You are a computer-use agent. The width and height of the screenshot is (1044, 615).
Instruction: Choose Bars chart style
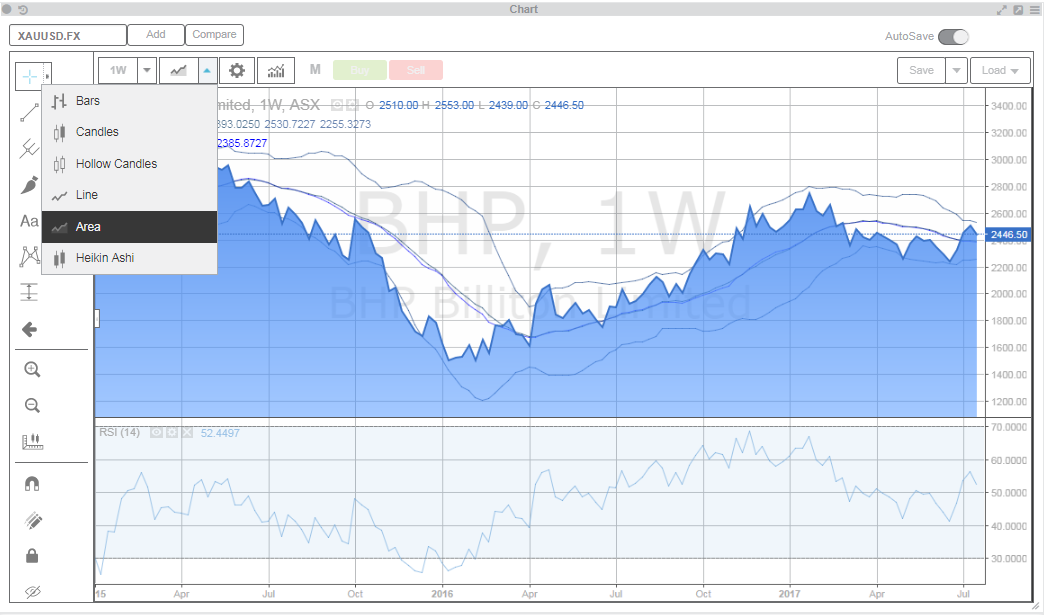[x=129, y=101]
